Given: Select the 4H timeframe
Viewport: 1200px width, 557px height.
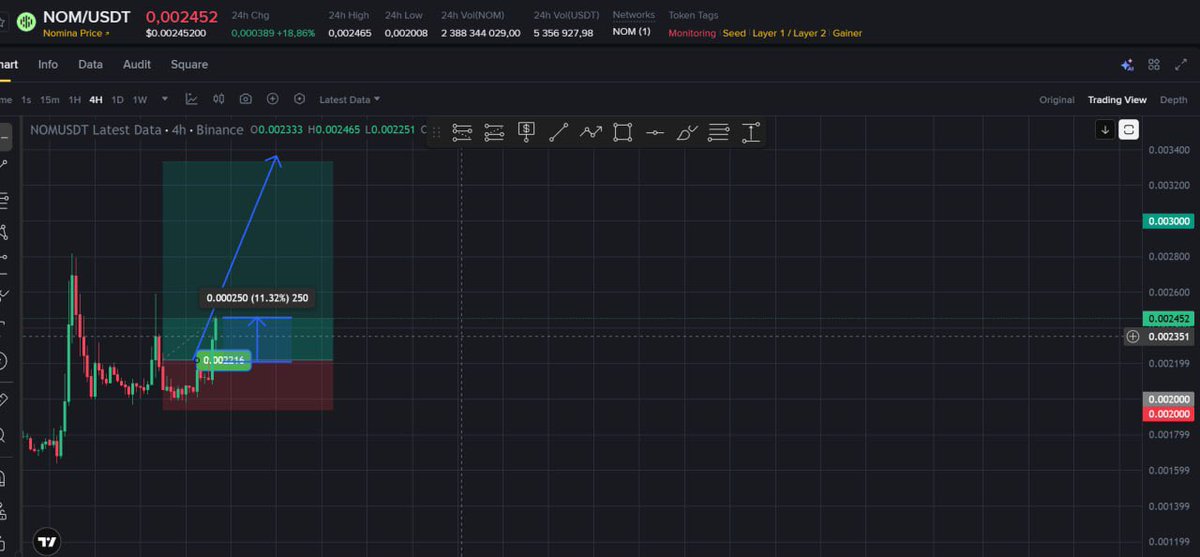Looking at the screenshot, I should pos(96,100).
